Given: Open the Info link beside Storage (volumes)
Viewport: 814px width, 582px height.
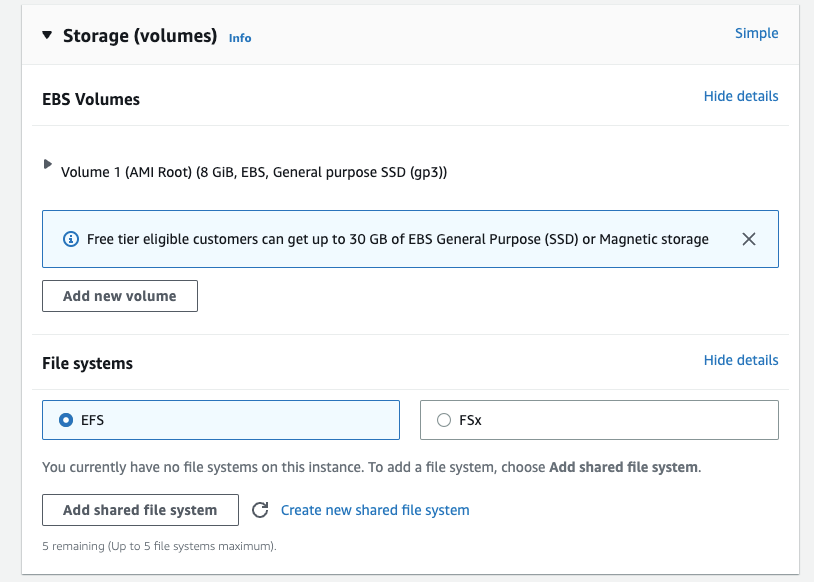Looking at the screenshot, I should pyautogui.click(x=240, y=38).
